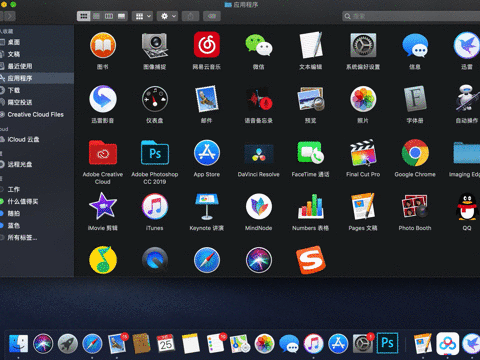Select the Pages 文稿 icon in the Finder window
Screen dimensions: 480x360
363,206
